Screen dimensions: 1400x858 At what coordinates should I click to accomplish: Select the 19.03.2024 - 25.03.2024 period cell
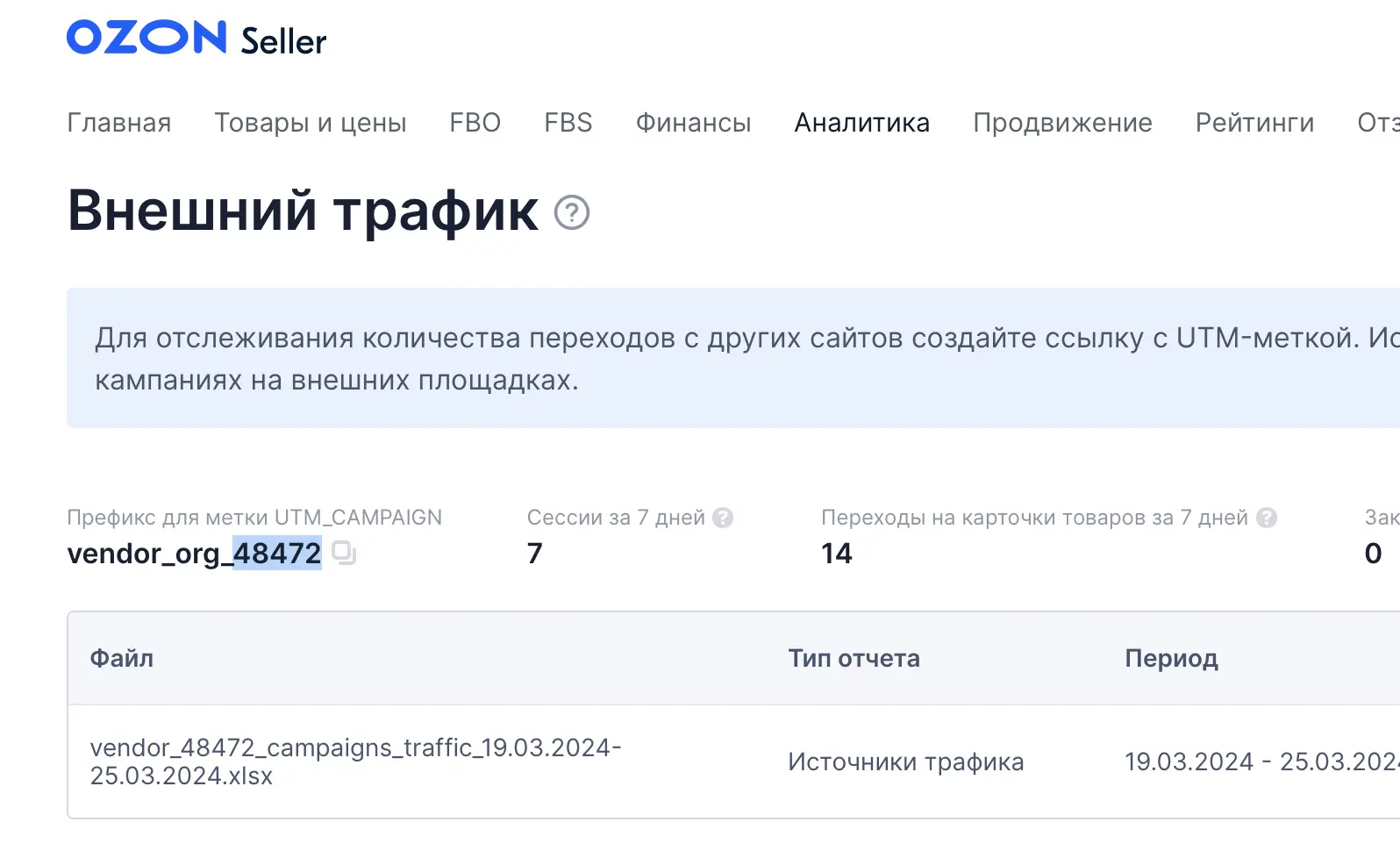1262,761
